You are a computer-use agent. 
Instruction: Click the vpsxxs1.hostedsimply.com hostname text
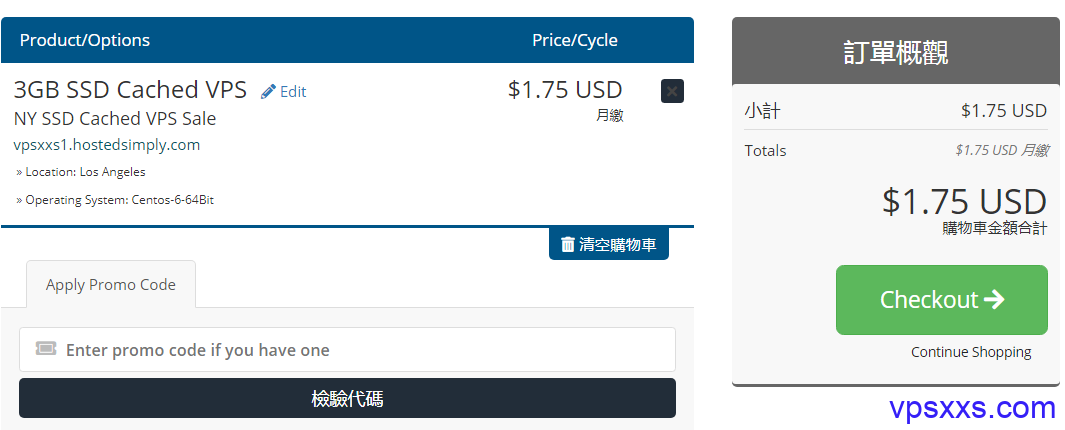(107, 145)
